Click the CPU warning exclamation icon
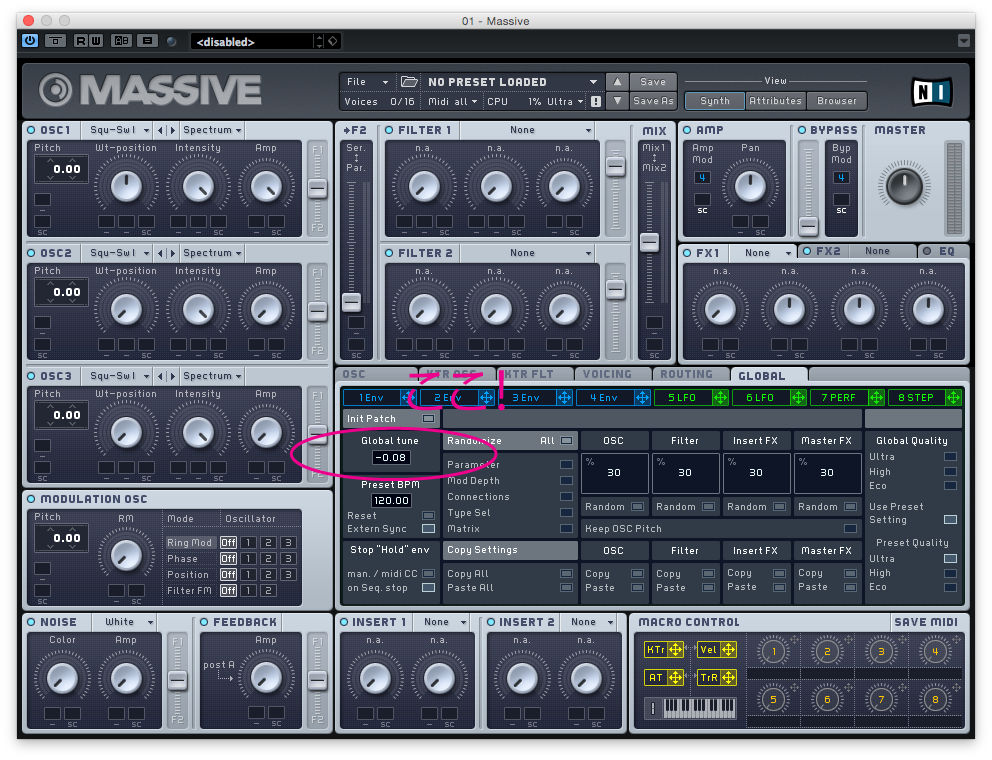 click(x=595, y=101)
